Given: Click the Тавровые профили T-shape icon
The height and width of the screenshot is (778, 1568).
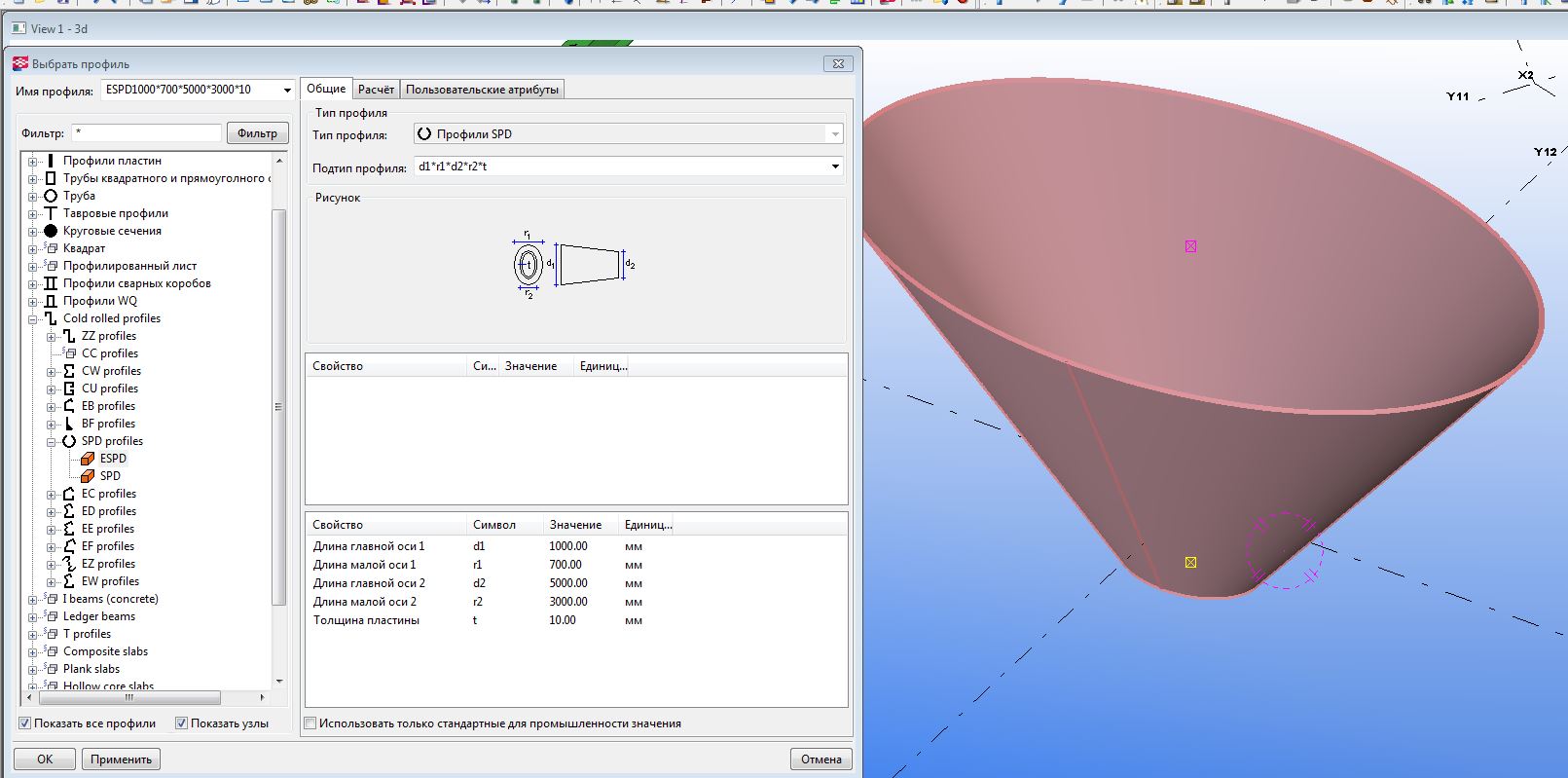Looking at the screenshot, I should [x=51, y=213].
